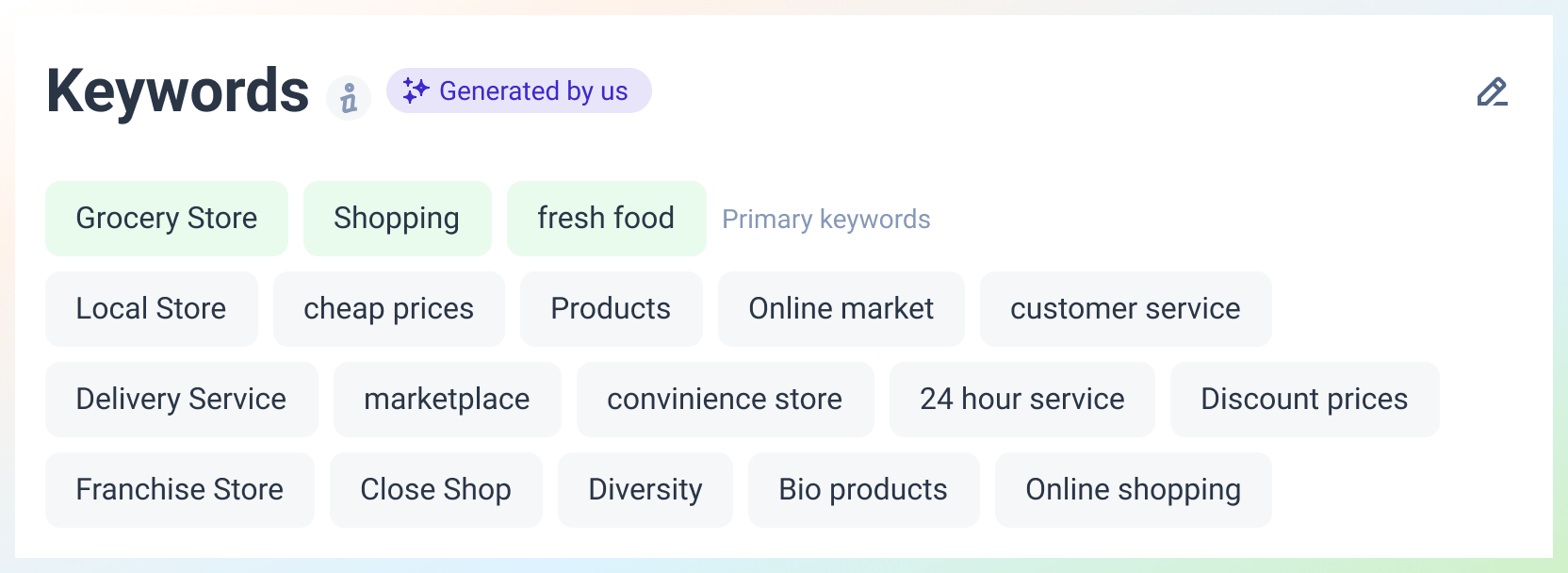Click the edit pencil icon

(x=1492, y=92)
